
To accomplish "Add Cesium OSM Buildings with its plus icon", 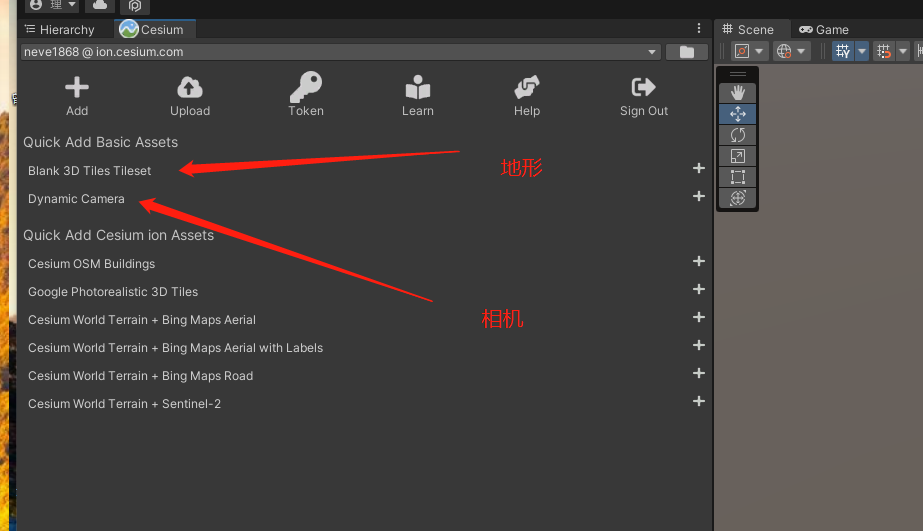I will pyautogui.click(x=699, y=261).
